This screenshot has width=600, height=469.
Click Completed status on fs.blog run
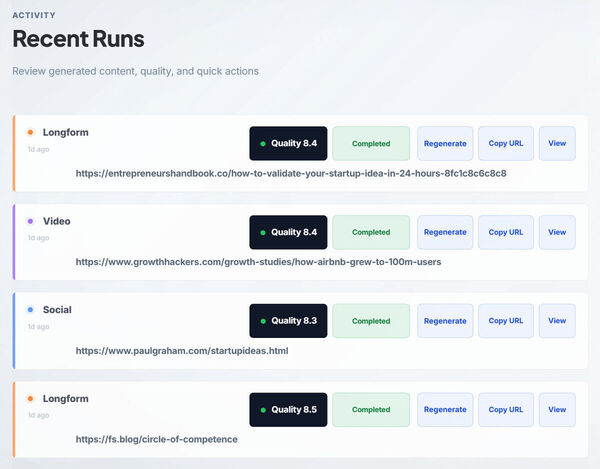[x=371, y=410]
